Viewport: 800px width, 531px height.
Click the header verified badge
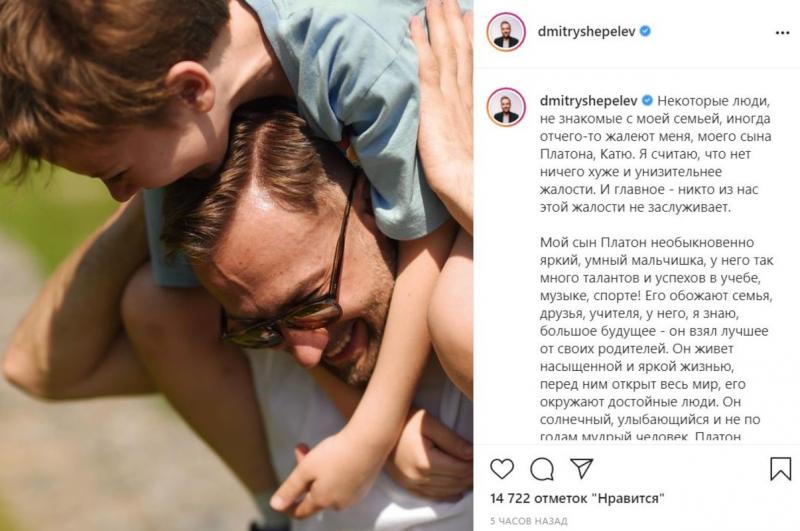(645, 32)
